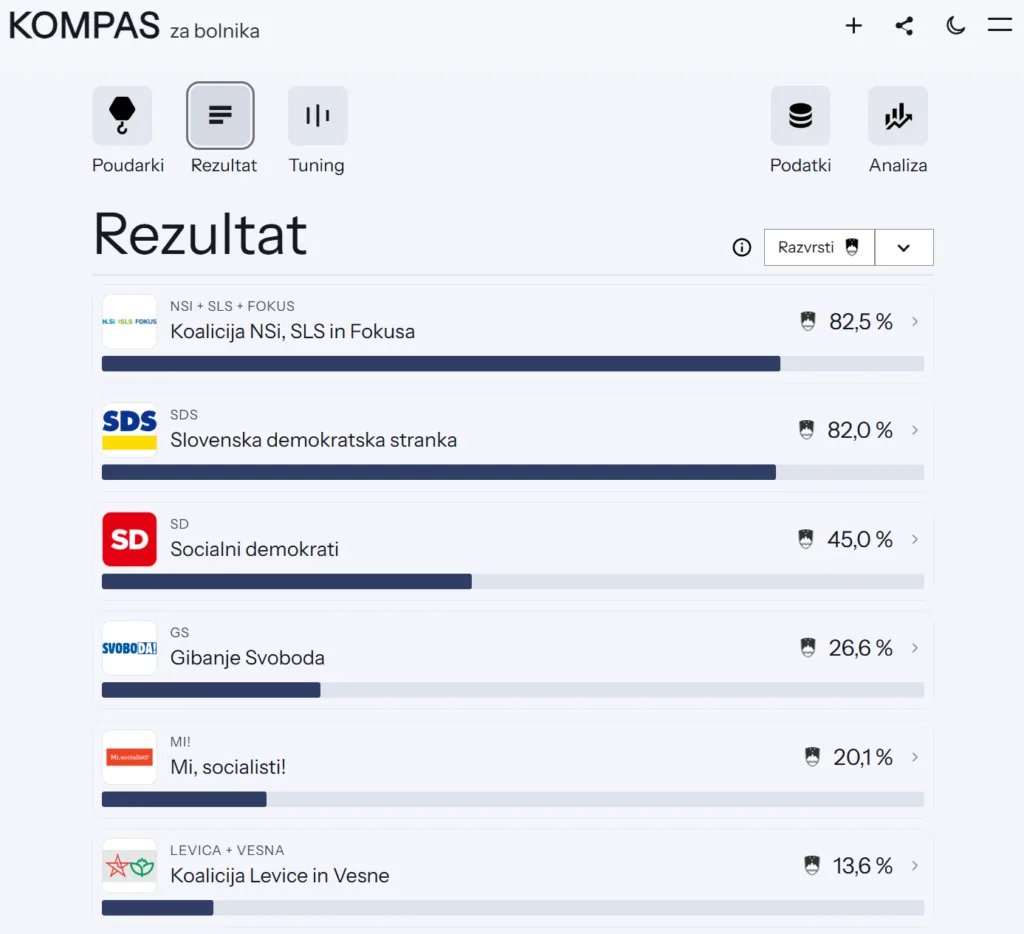
Task: Open the Podatki database icon
Action: tap(800, 116)
